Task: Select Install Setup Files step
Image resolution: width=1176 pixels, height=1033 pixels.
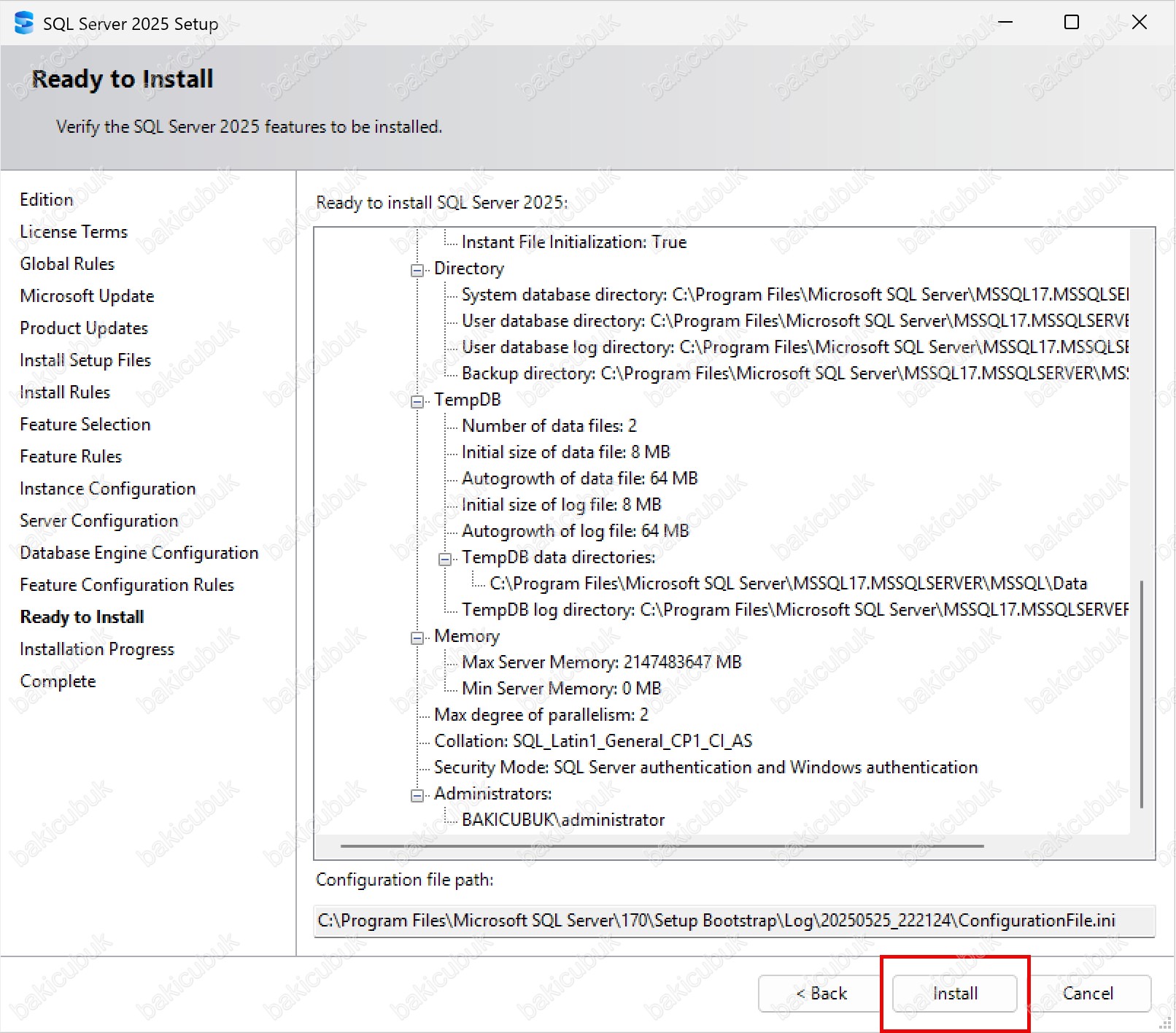Action: coord(85,360)
